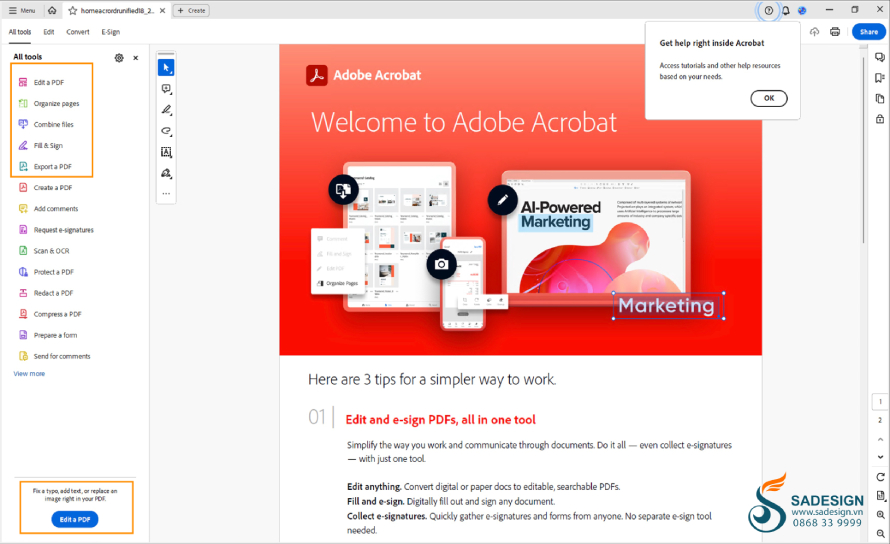The width and height of the screenshot is (890, 544).
Task: Switch to the E-Sign tab
Action: [111, 32]
